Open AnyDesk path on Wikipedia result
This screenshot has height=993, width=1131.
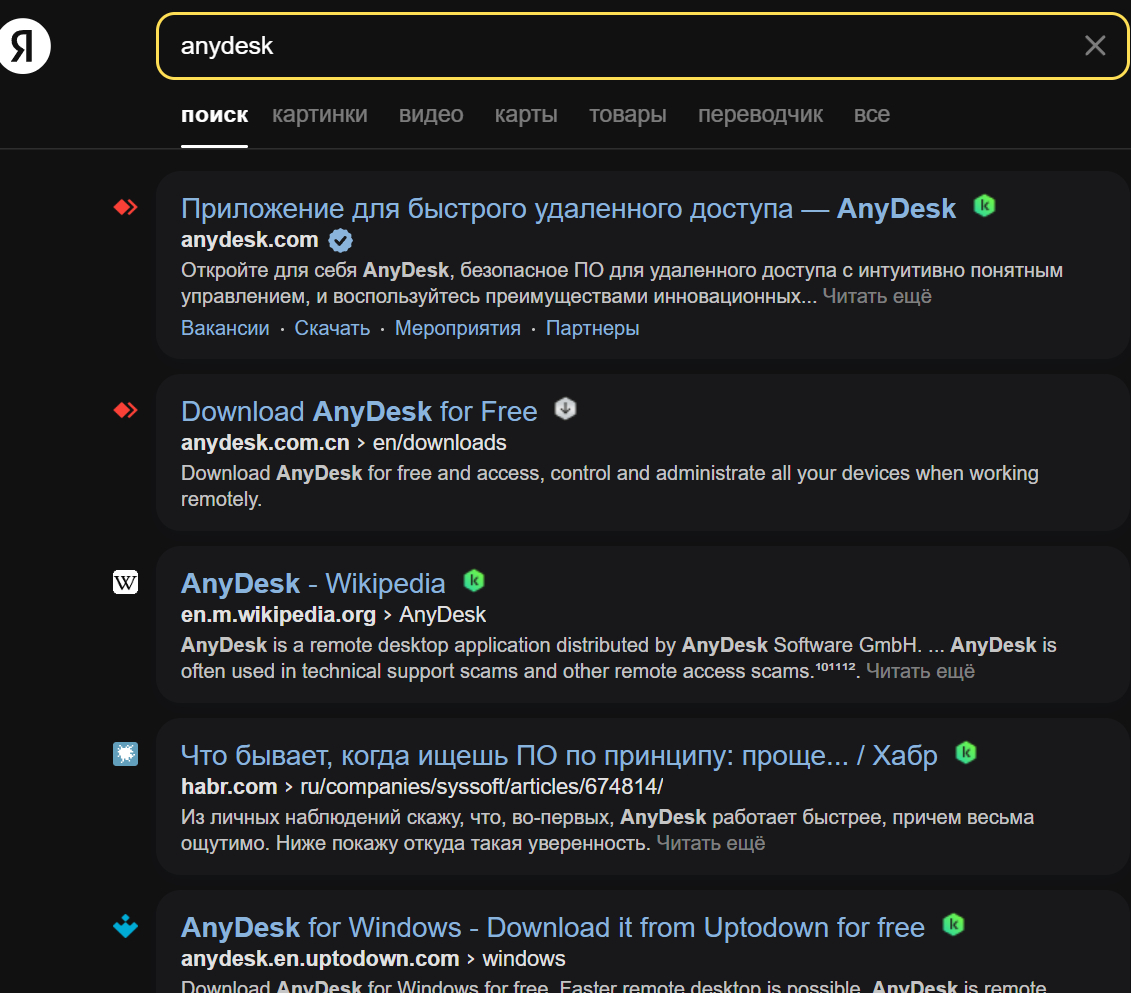pos(442,614)
